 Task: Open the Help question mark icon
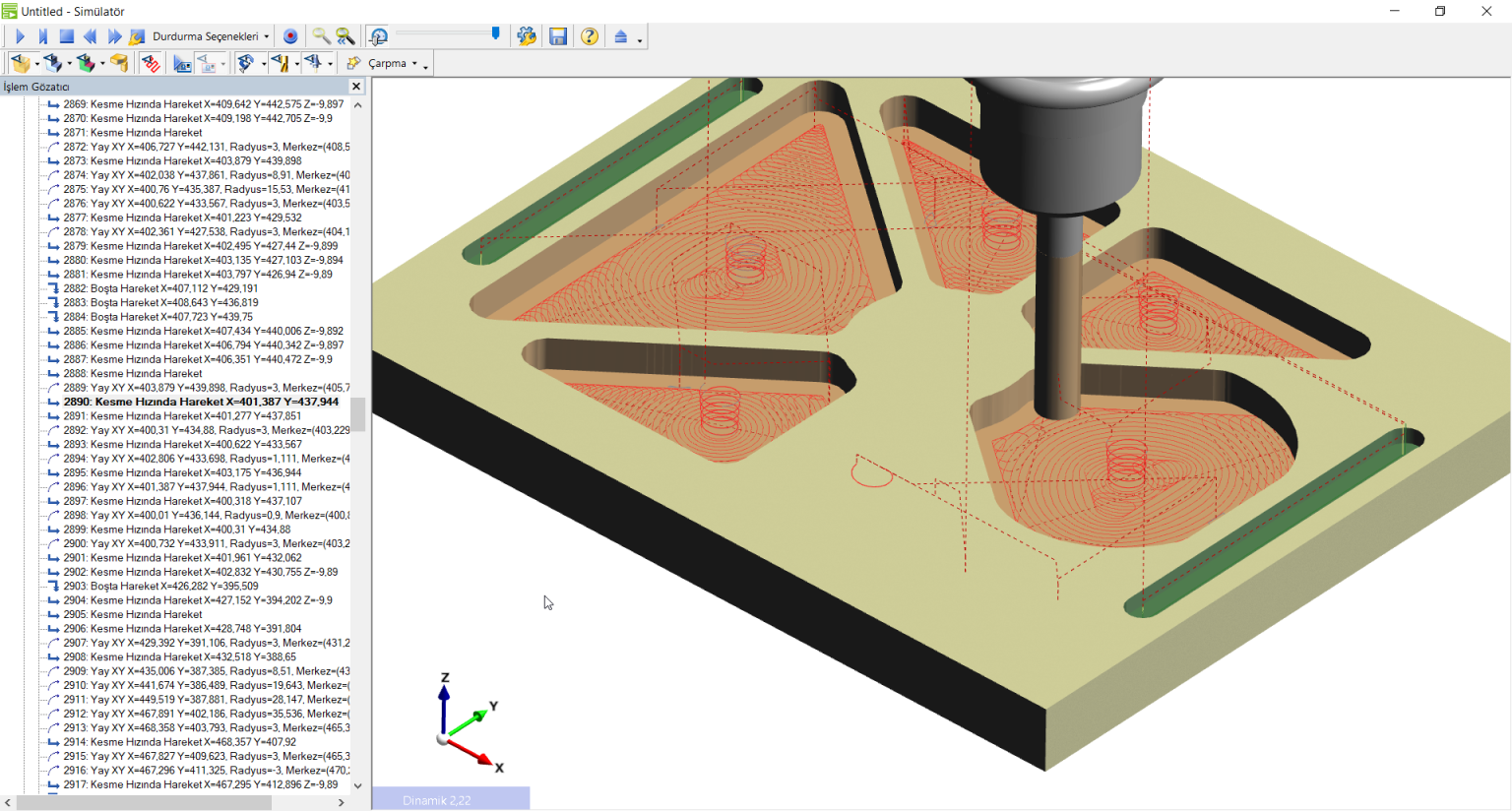pos(588,36)
